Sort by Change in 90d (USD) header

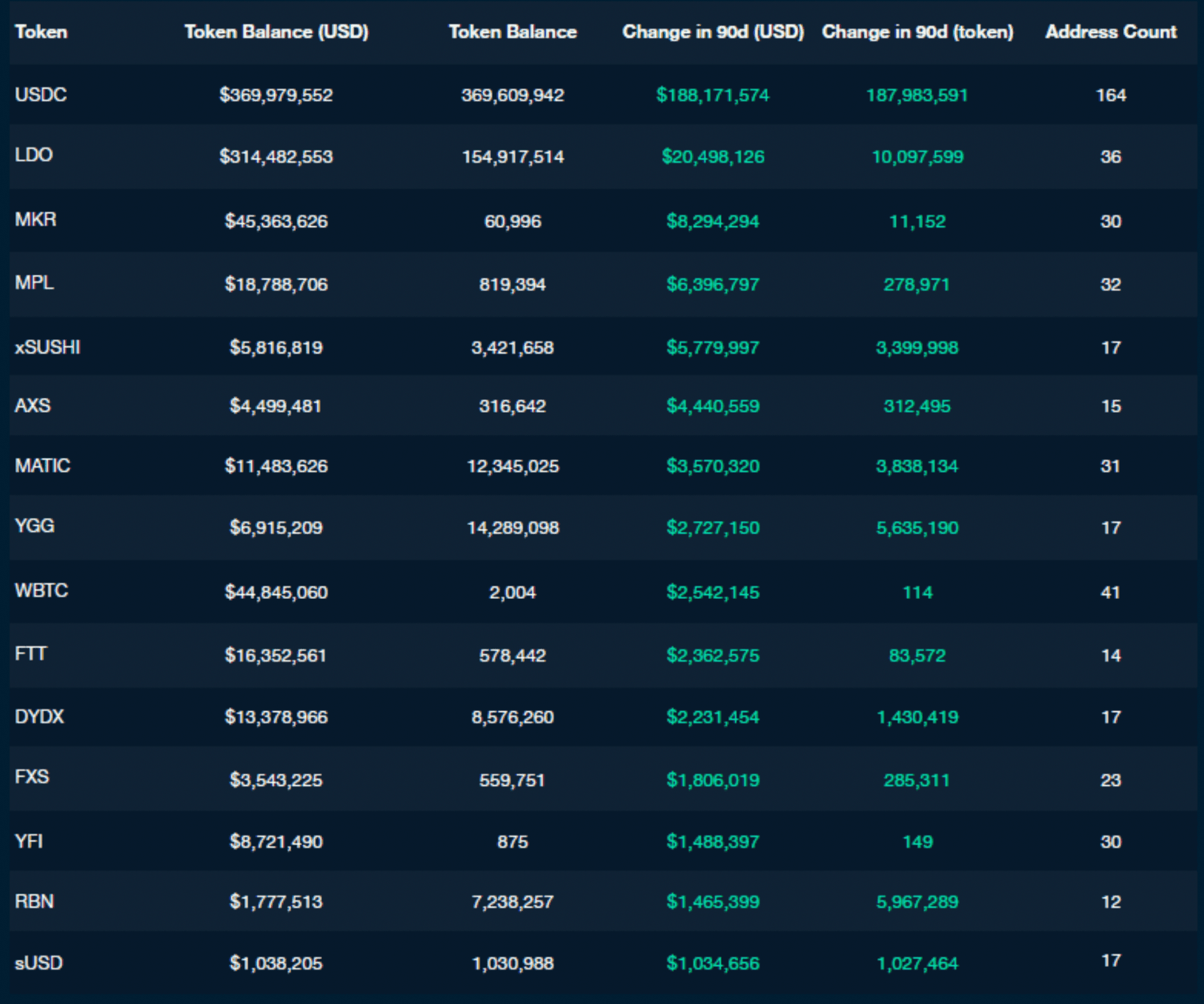(714, 33)
